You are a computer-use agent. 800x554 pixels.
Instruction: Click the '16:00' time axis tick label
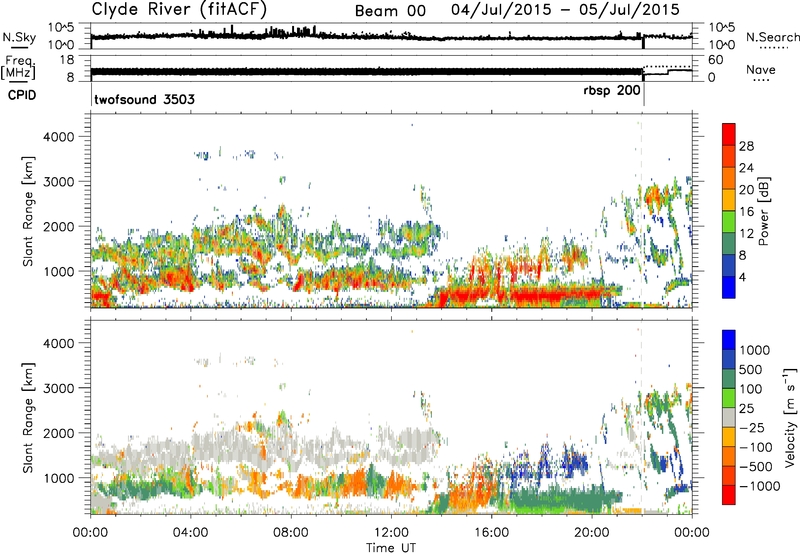[x=491, y=533]
